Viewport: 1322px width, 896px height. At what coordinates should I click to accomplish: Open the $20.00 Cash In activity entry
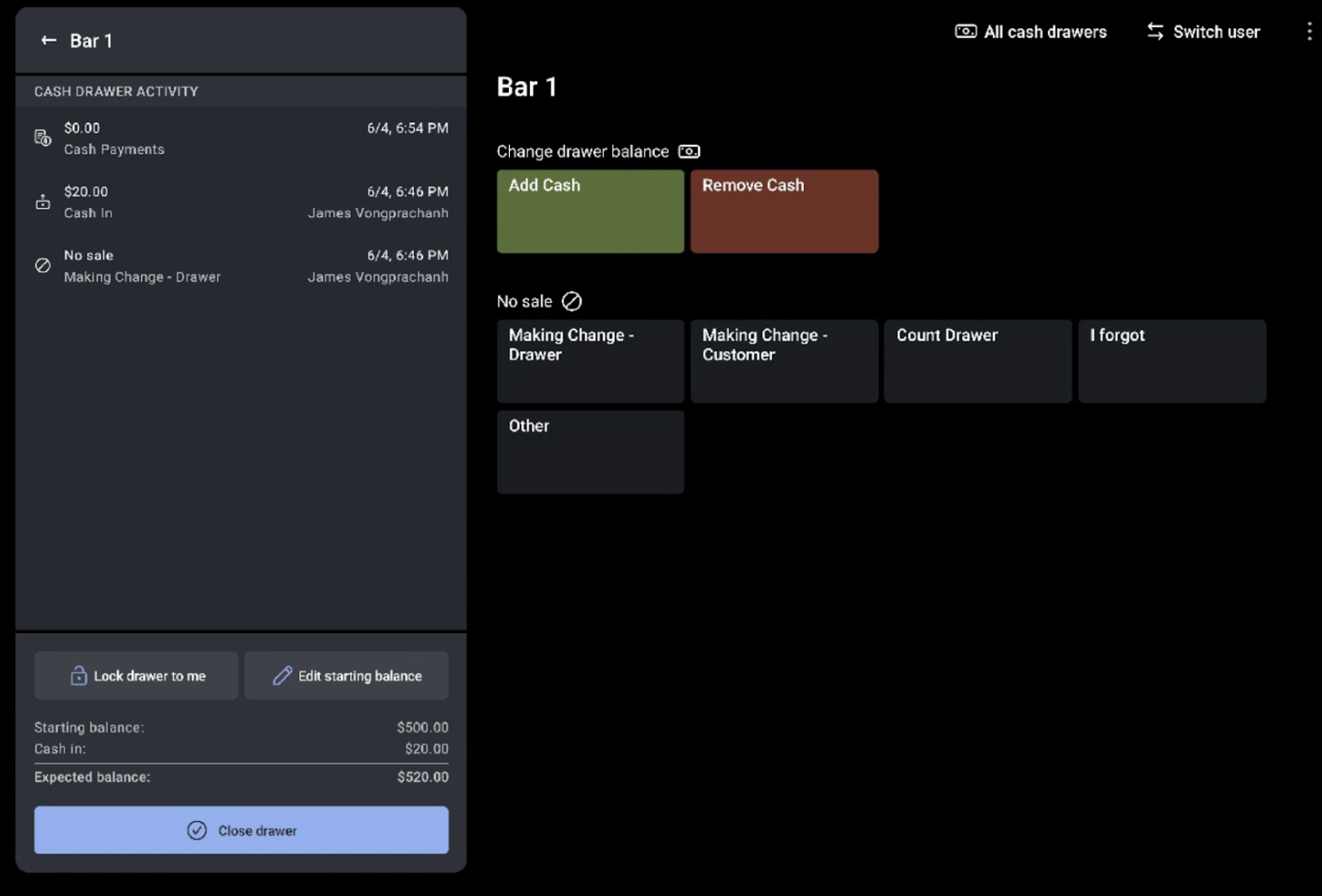coord(241,203)
